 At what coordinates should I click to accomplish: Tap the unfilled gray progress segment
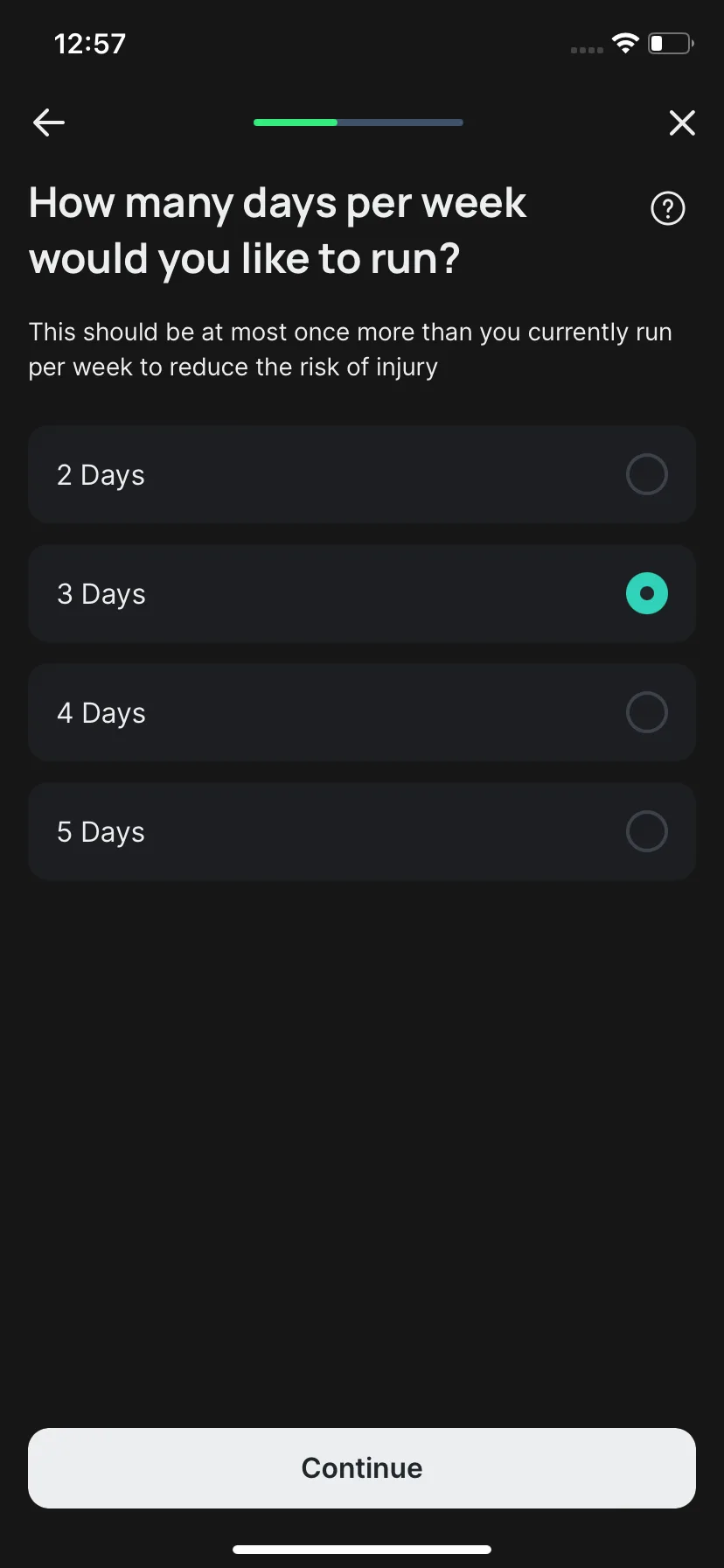400,122
